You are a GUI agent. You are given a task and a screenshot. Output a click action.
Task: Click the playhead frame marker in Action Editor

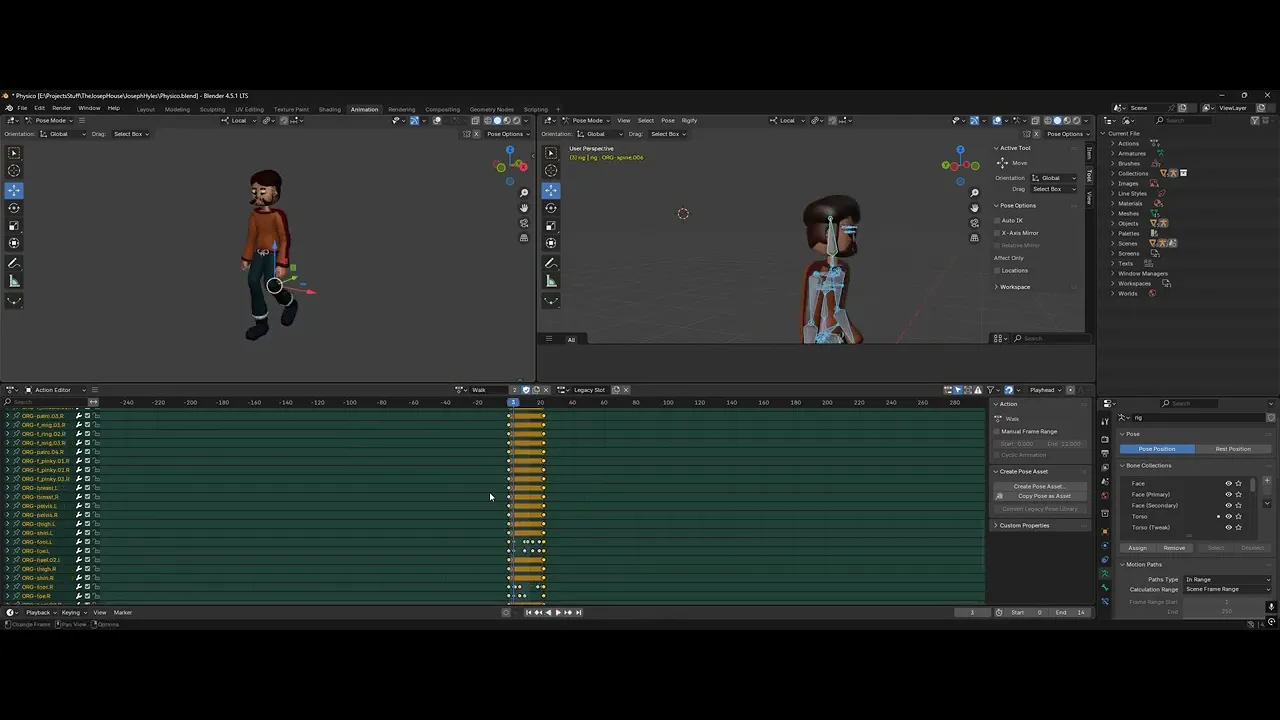513,402
